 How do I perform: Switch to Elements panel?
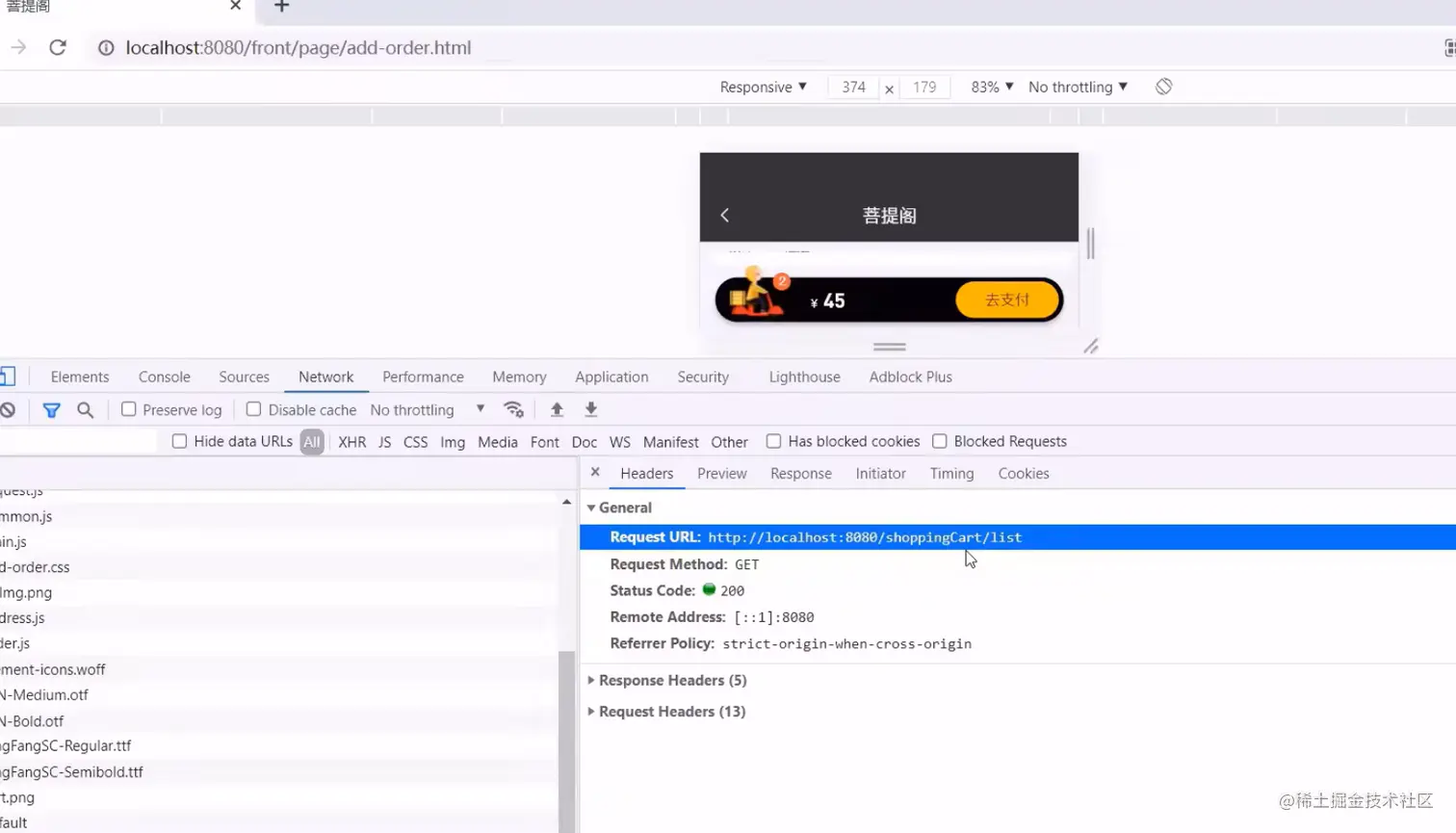[80, 377]
